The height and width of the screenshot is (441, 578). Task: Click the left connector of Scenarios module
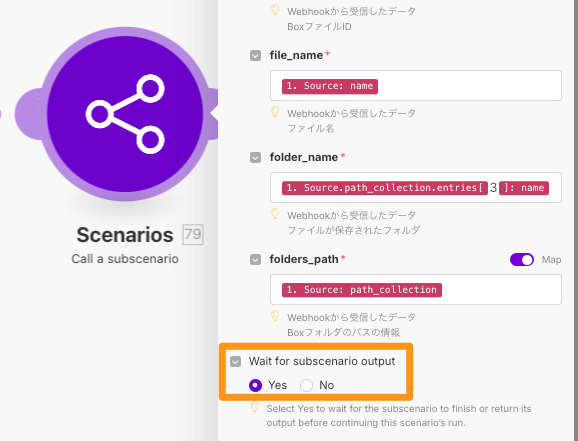pos(28,114)
